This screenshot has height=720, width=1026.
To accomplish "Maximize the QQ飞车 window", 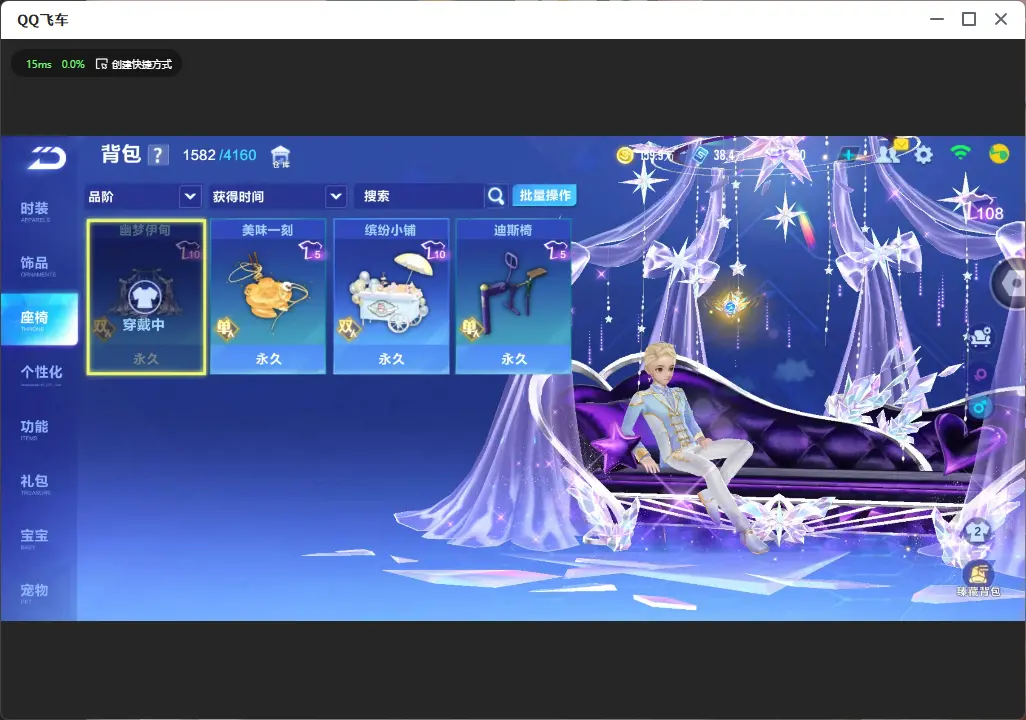I will (x=969, y=20).
